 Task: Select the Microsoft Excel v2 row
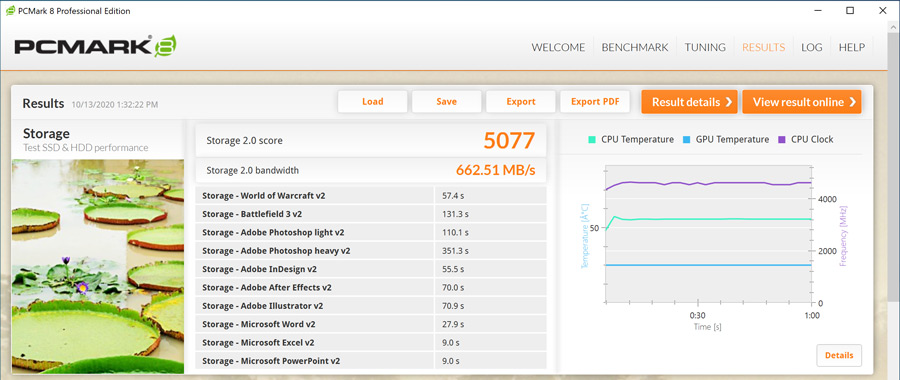371,343
